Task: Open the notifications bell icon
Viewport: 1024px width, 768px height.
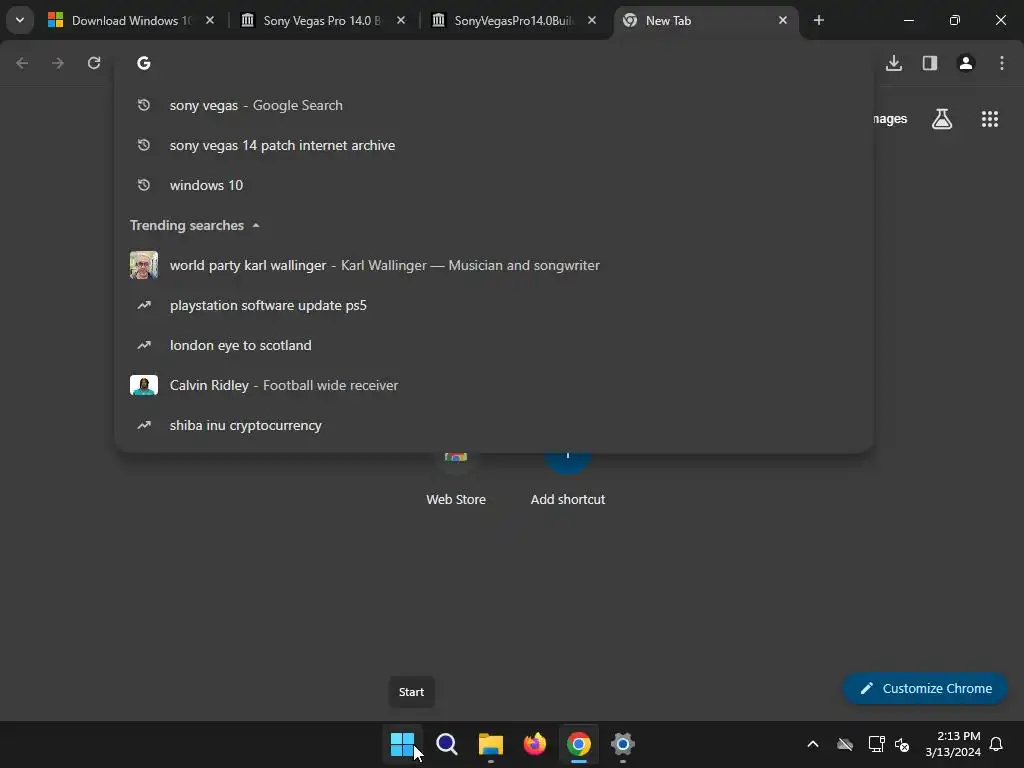Action: [x=997, y=744]
